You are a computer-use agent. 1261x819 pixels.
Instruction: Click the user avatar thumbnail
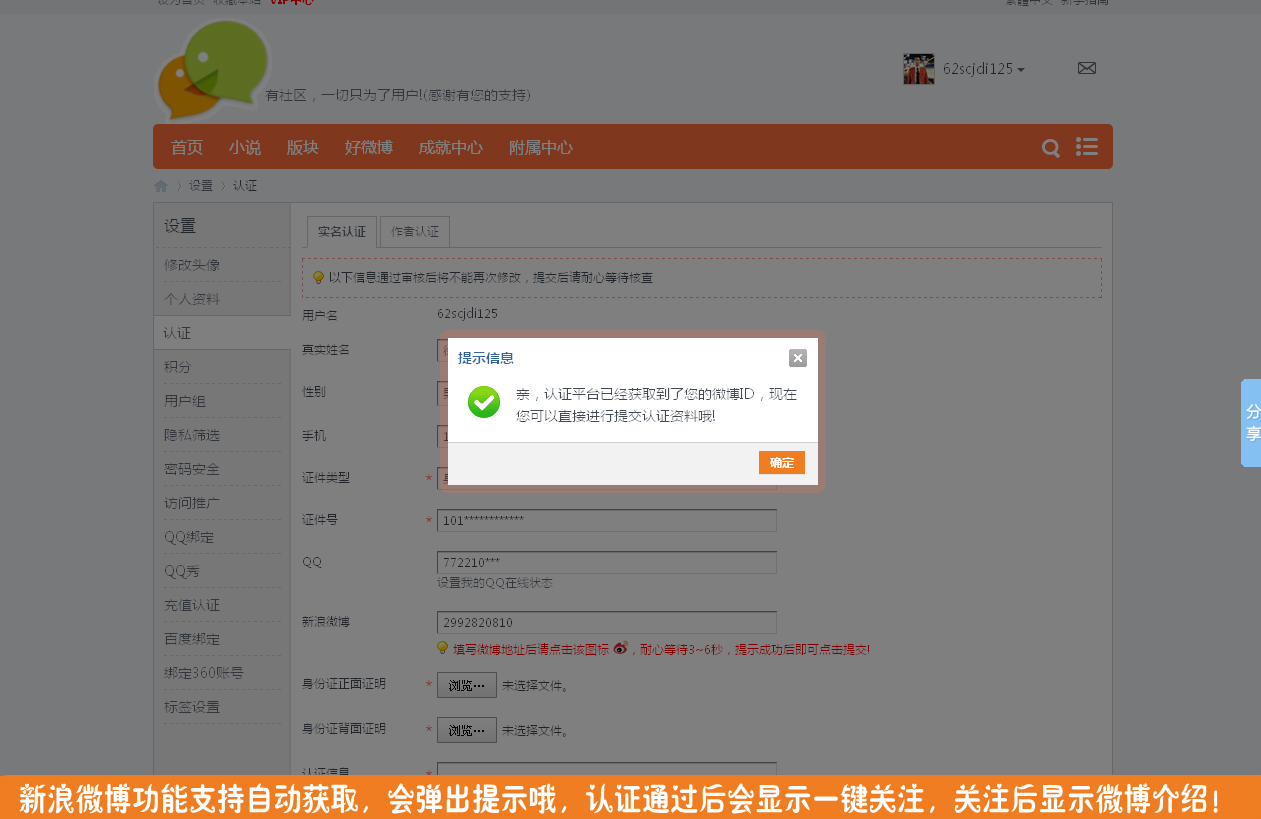click(919, 69)
